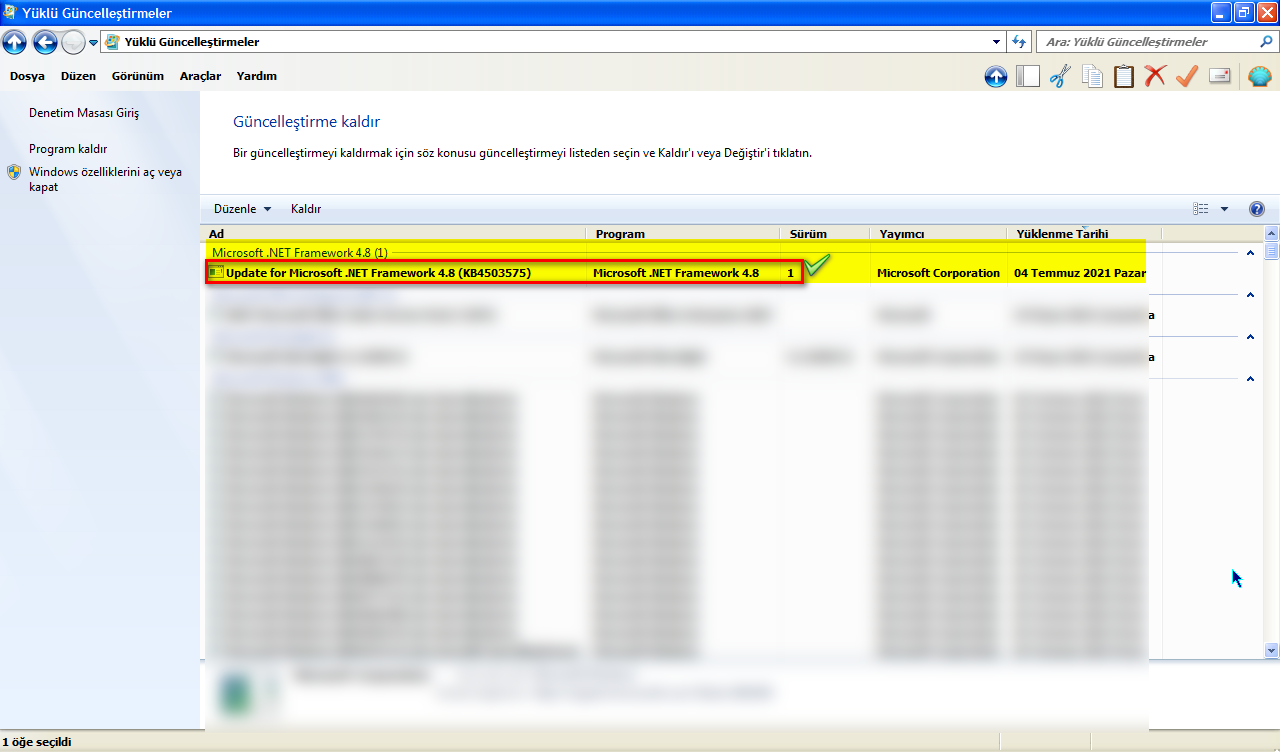Image resolution: width=1280 pixels, height=752 pixels.
Task: Click the KB4503575 update row icon
Action: pos(216,272)
